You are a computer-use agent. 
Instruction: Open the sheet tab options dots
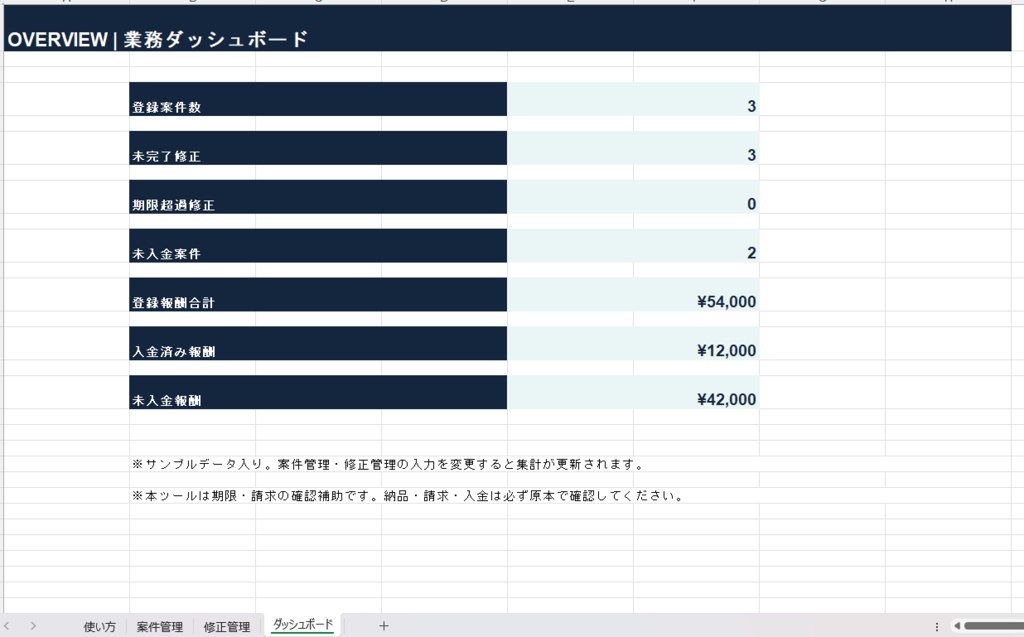click(x=936, y=627)
